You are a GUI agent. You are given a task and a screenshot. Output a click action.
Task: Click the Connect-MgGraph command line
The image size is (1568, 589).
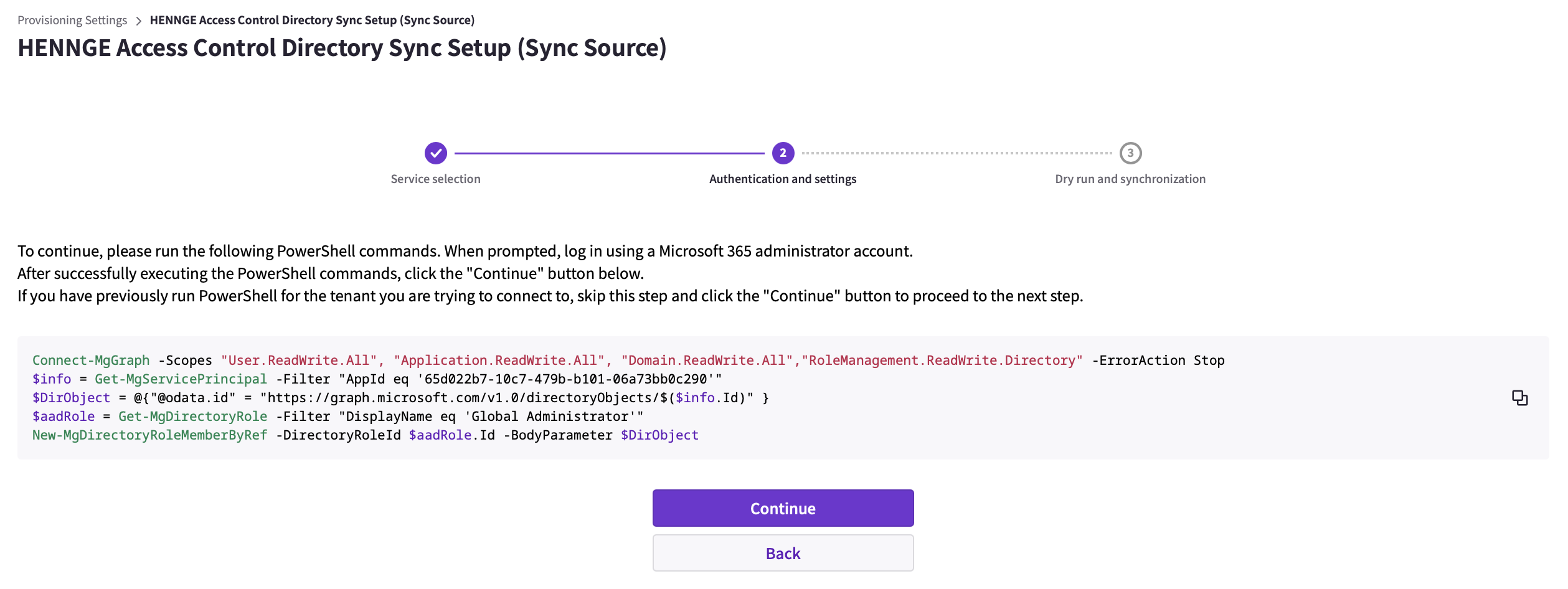coord(628,360)
